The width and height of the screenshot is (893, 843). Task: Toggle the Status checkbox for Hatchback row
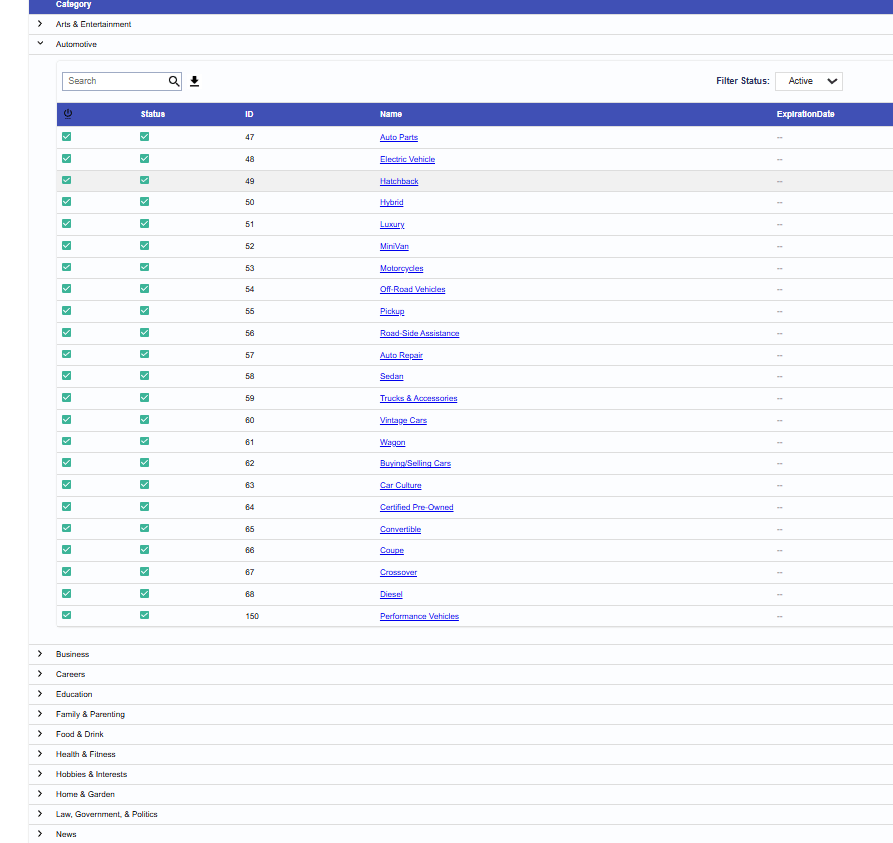point(145,181)
